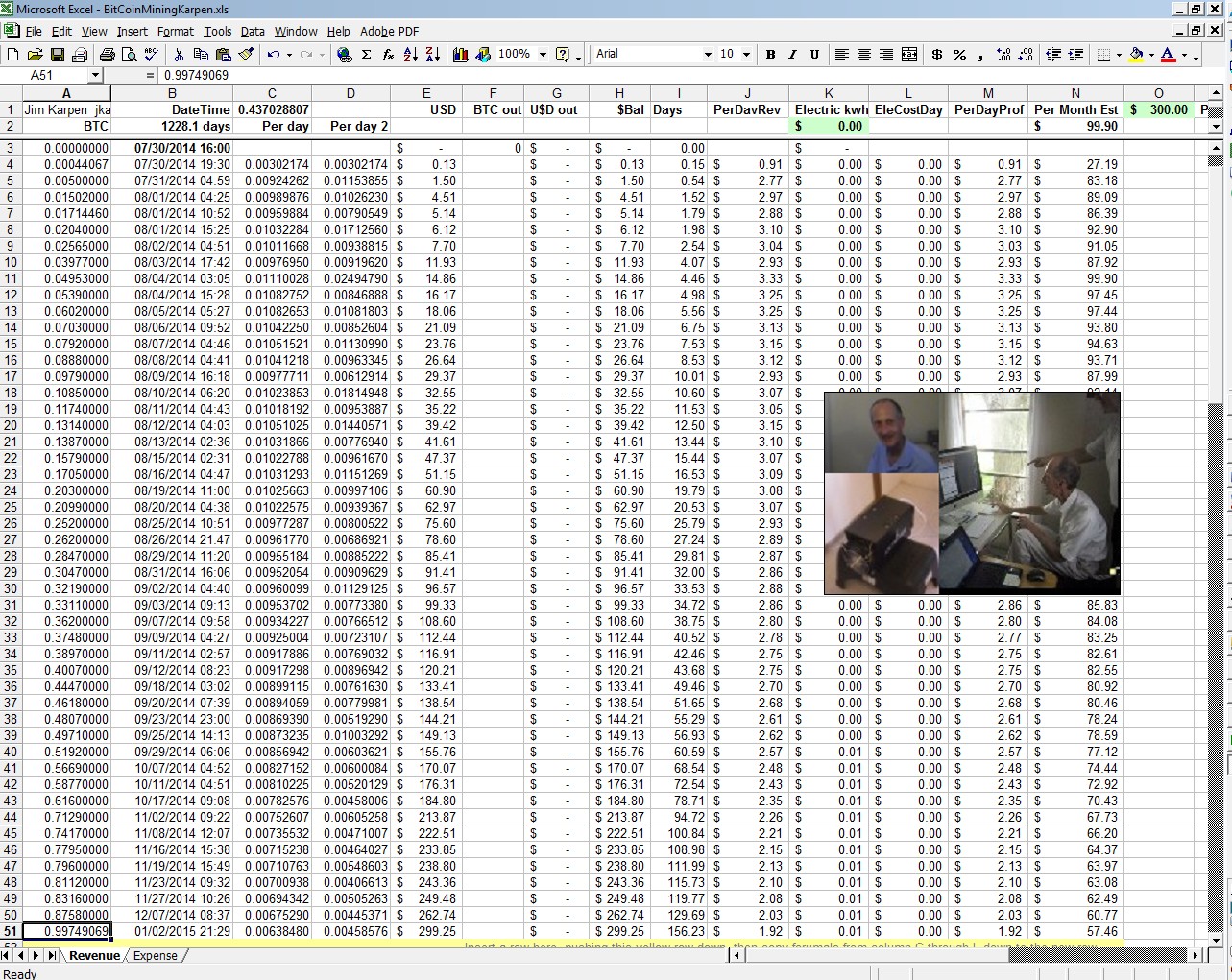Create a new blank workbook
The width and height of the screenshot is (1232, 980).
click(12, 55)
